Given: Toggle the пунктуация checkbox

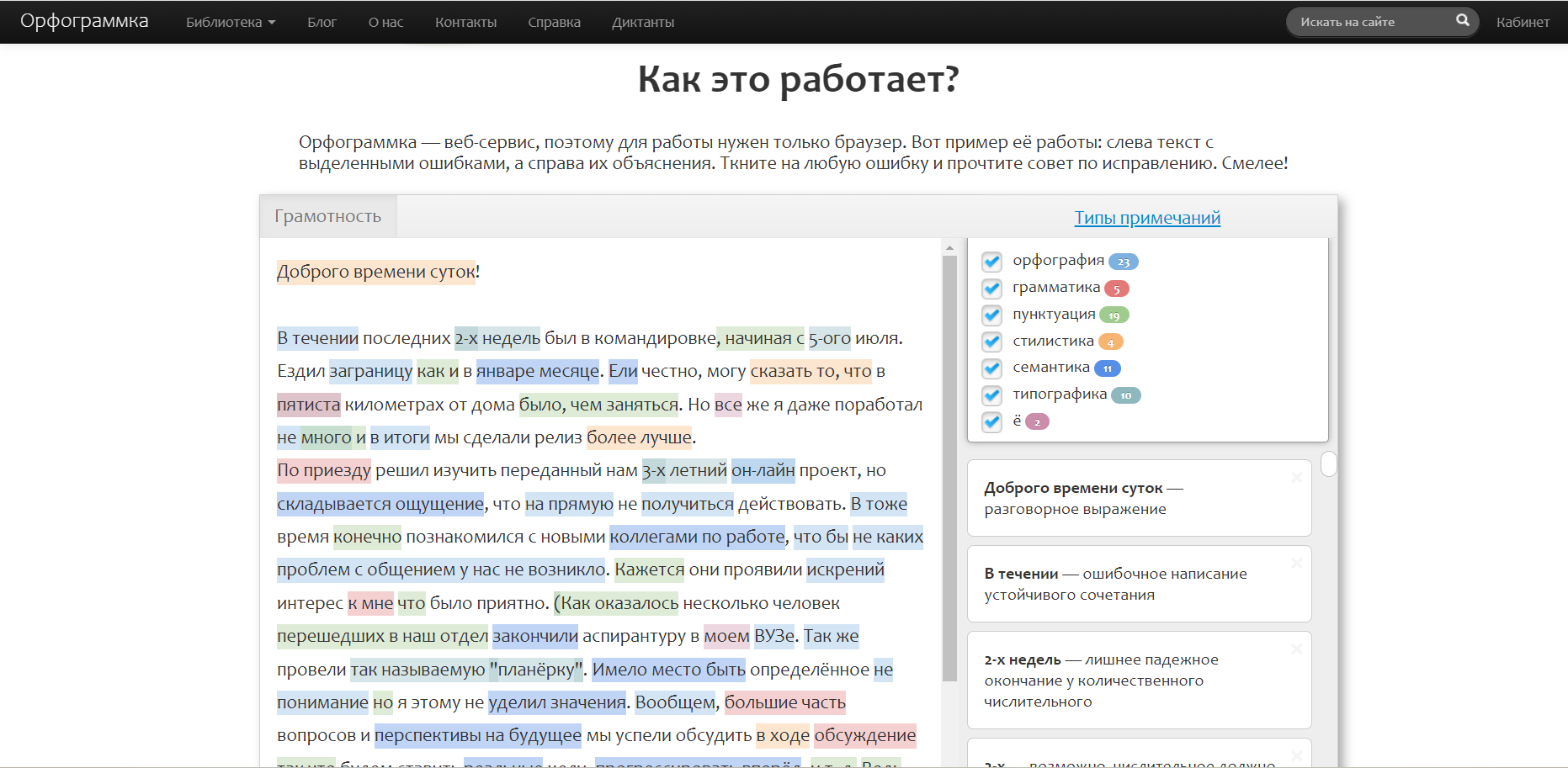Looking at the screenshot, I should [992, 315].
